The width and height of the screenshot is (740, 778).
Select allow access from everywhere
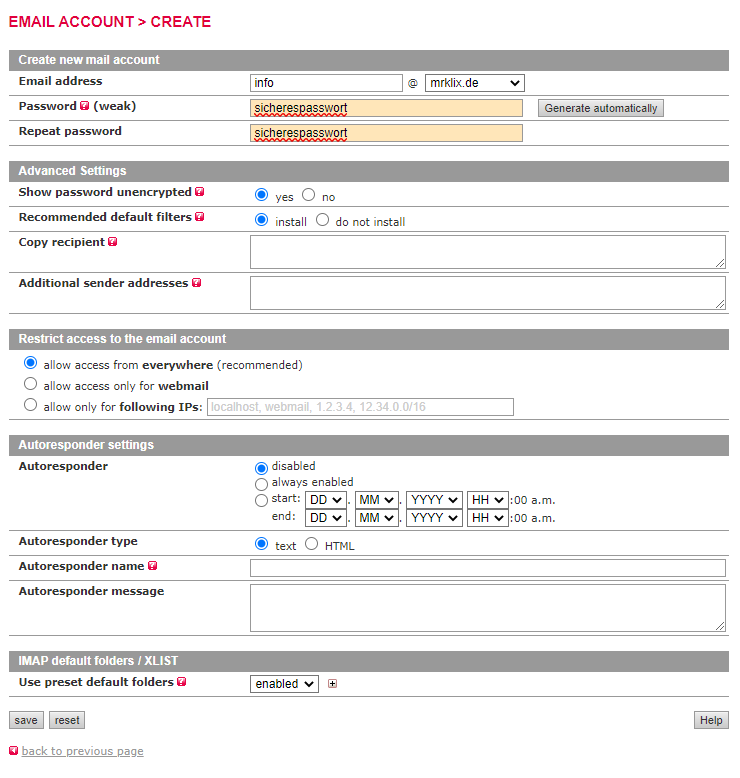coord(30,363)
